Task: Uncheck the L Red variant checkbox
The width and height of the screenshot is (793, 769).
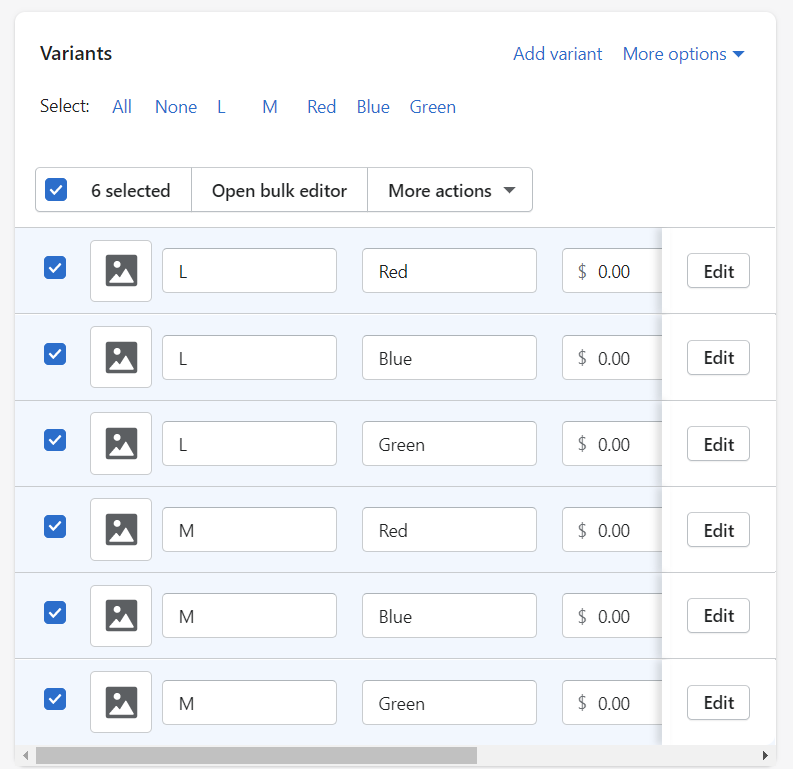Action: pyautogui.click(x=55, y=268)
